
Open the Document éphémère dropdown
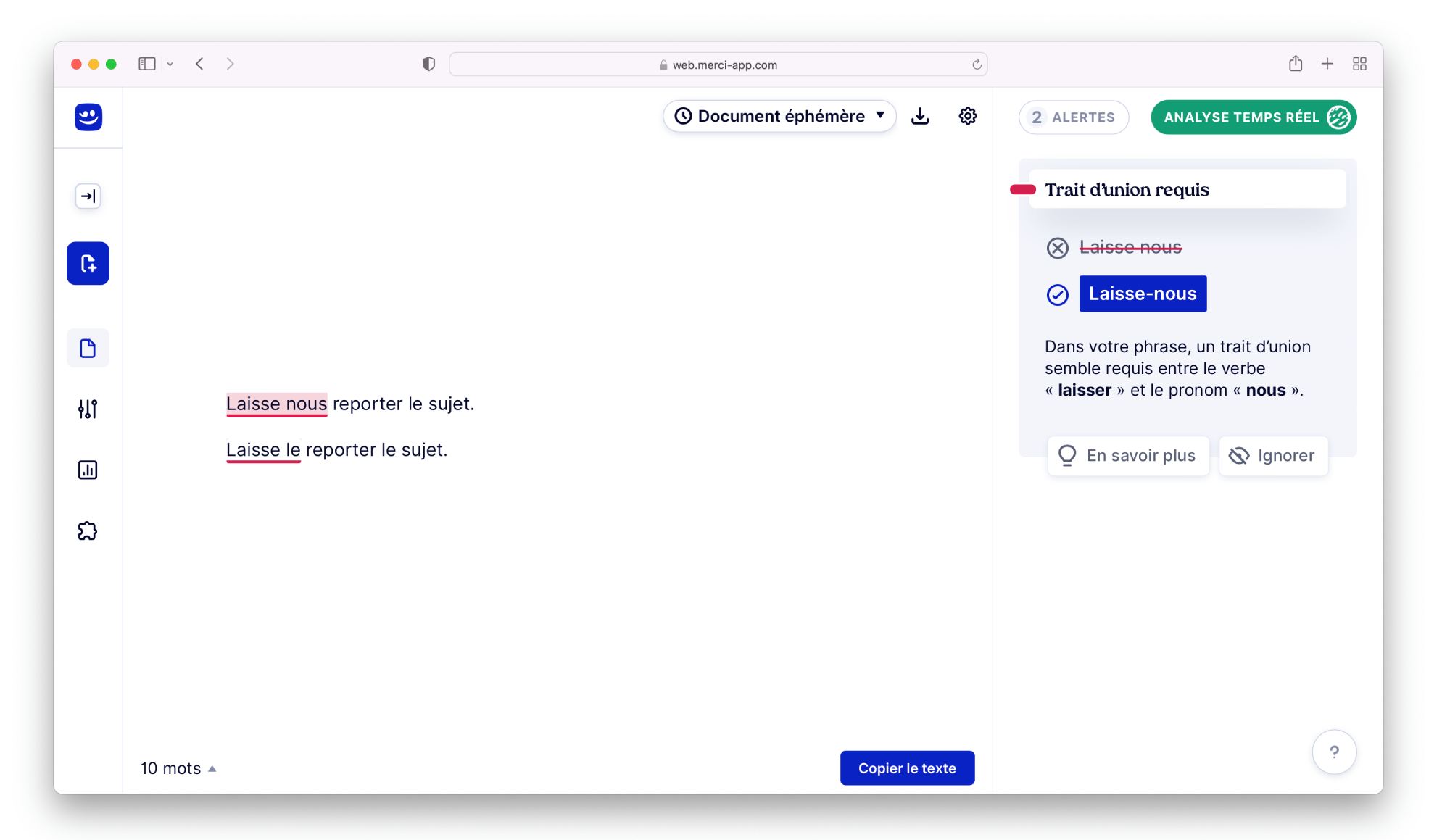click(x=779, y=116)
